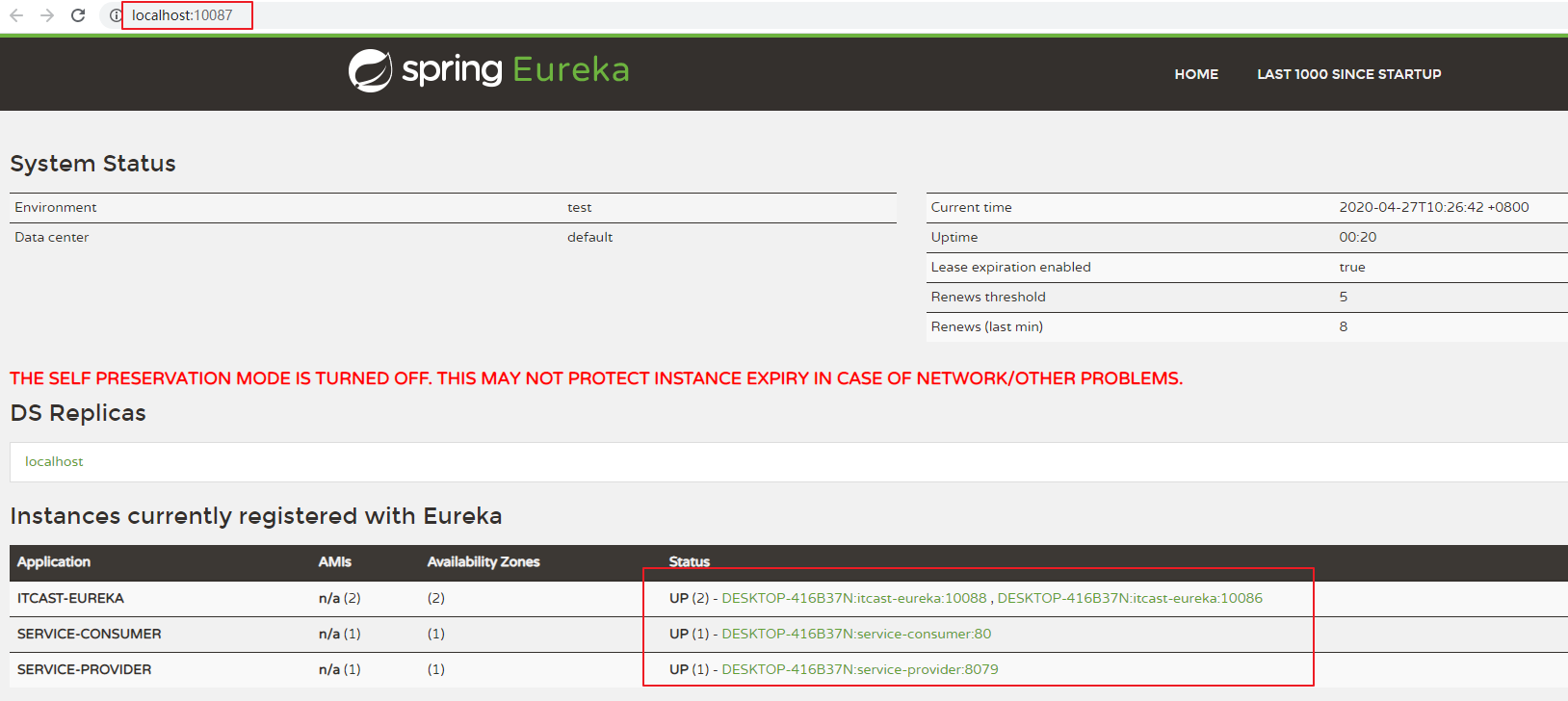This screenshot has height=701, width=1568.
Task: Click the lease expiration value 'true'
Action: pyautogui.click(x=1352, y=267)
